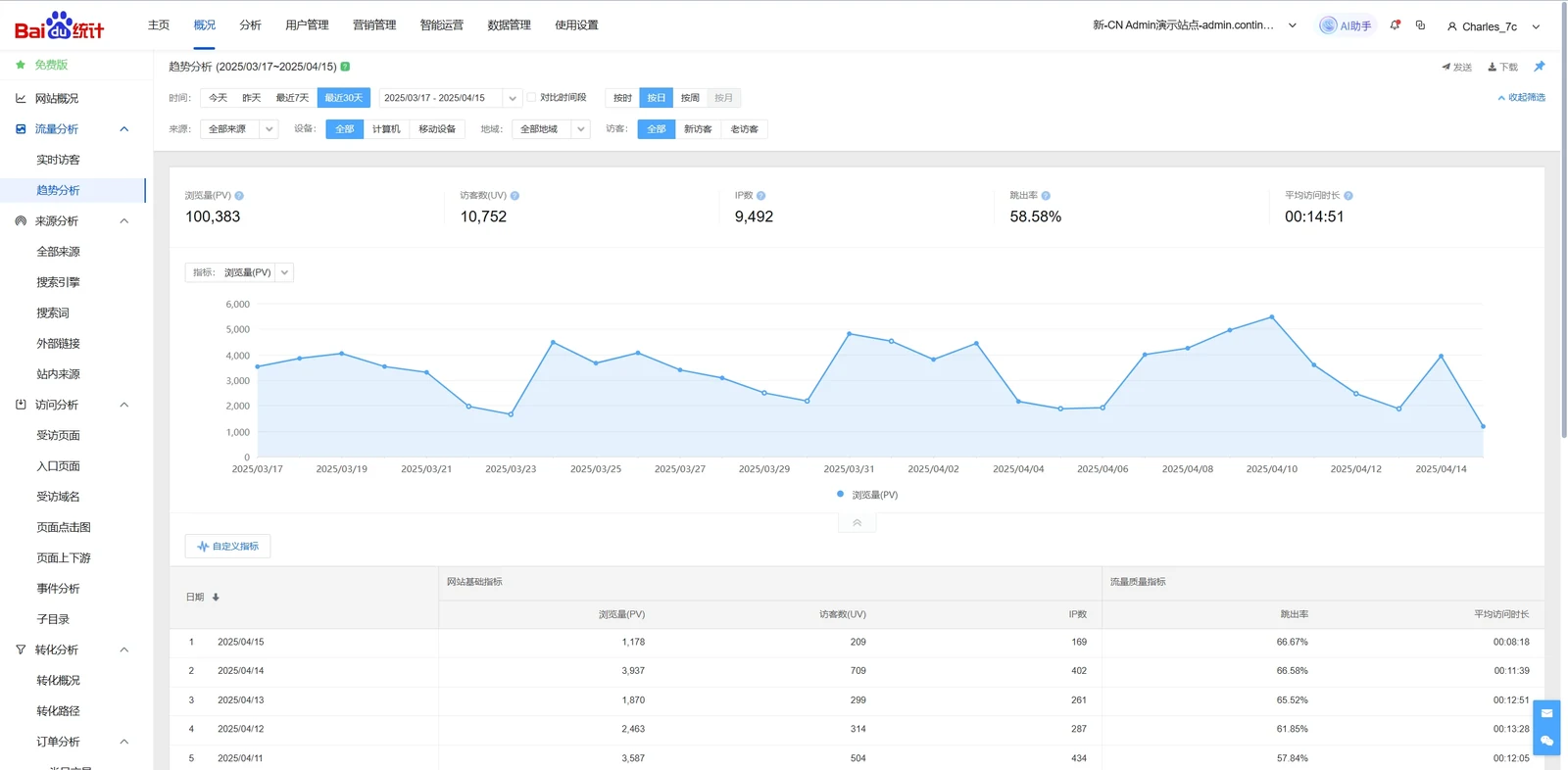This screenshot has height=770, width=1568.
Task: Open the date range 2025/03/17 - 2025/04/15 dropdown
Action: point(450,98)
